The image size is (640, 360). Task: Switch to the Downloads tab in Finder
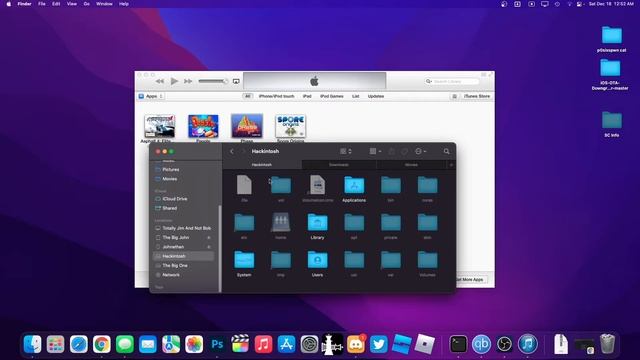point(339,165)
